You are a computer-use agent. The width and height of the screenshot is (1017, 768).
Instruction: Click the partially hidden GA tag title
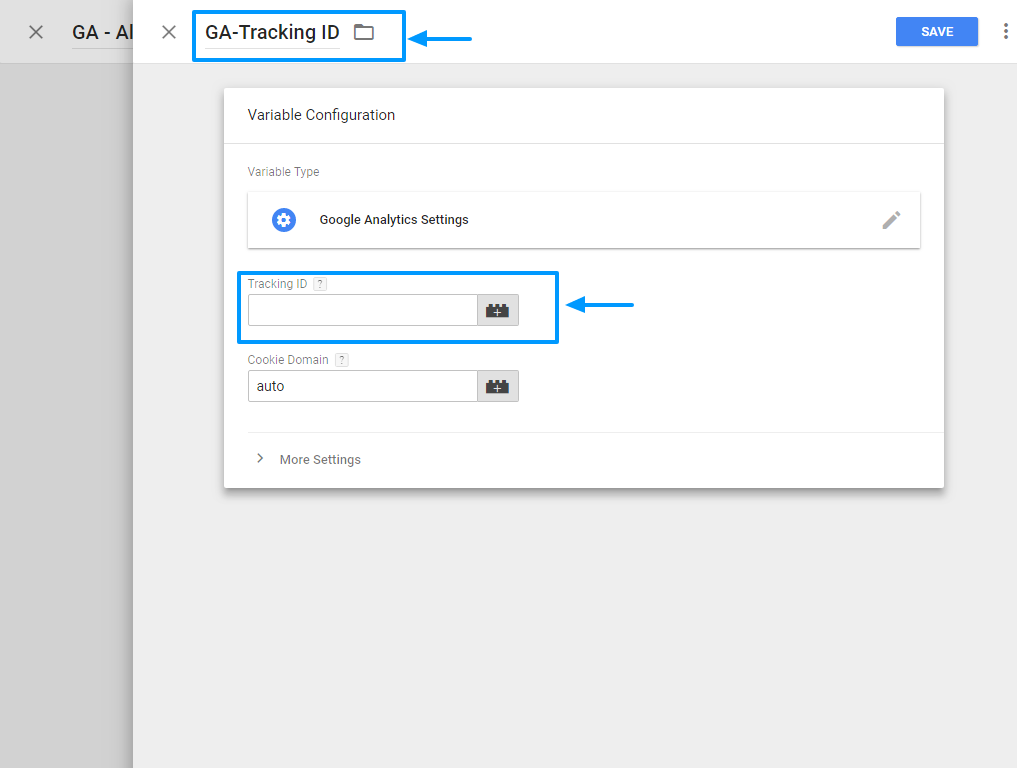(102, 32)
